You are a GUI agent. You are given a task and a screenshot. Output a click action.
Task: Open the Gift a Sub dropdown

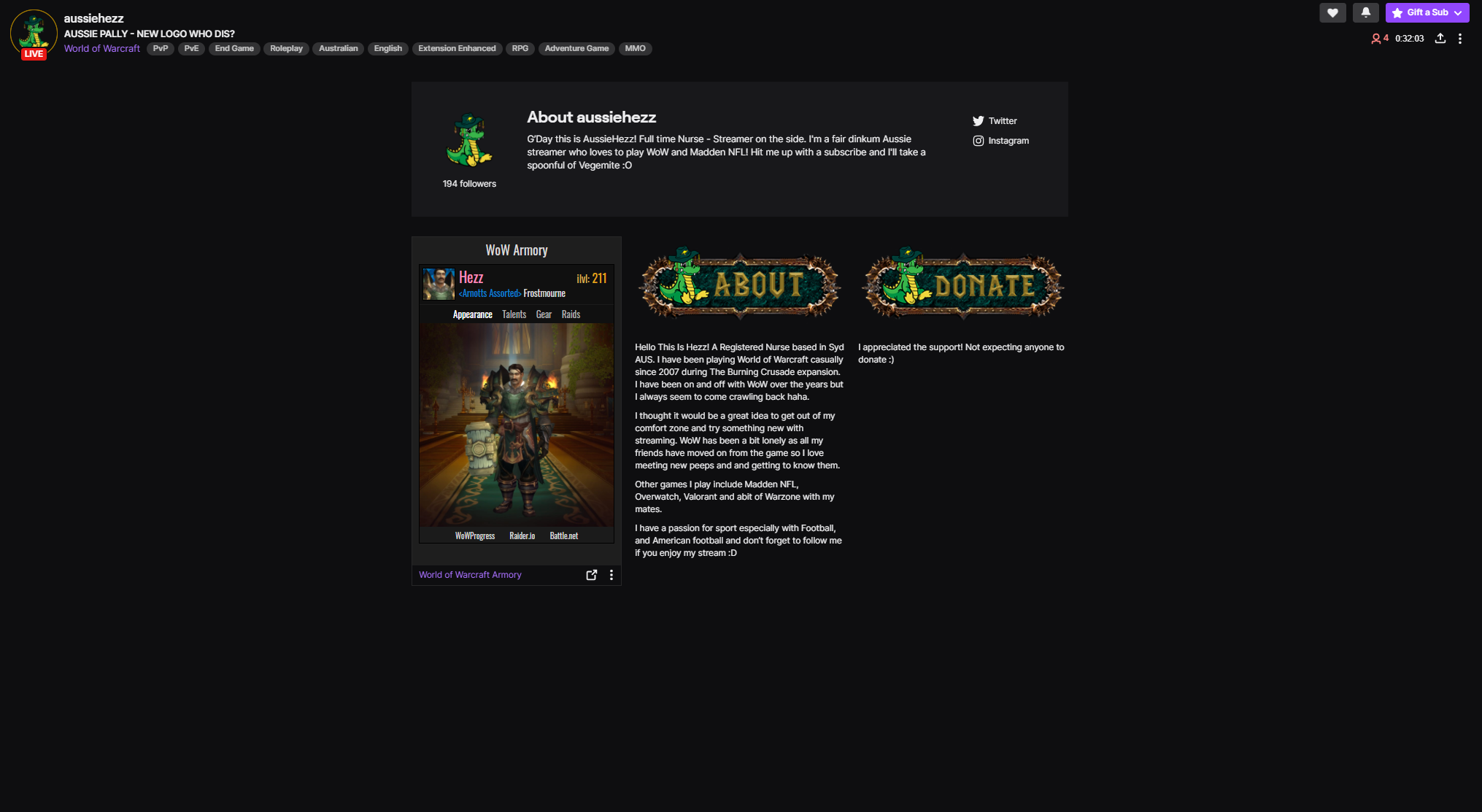[x=1427, y=12]
